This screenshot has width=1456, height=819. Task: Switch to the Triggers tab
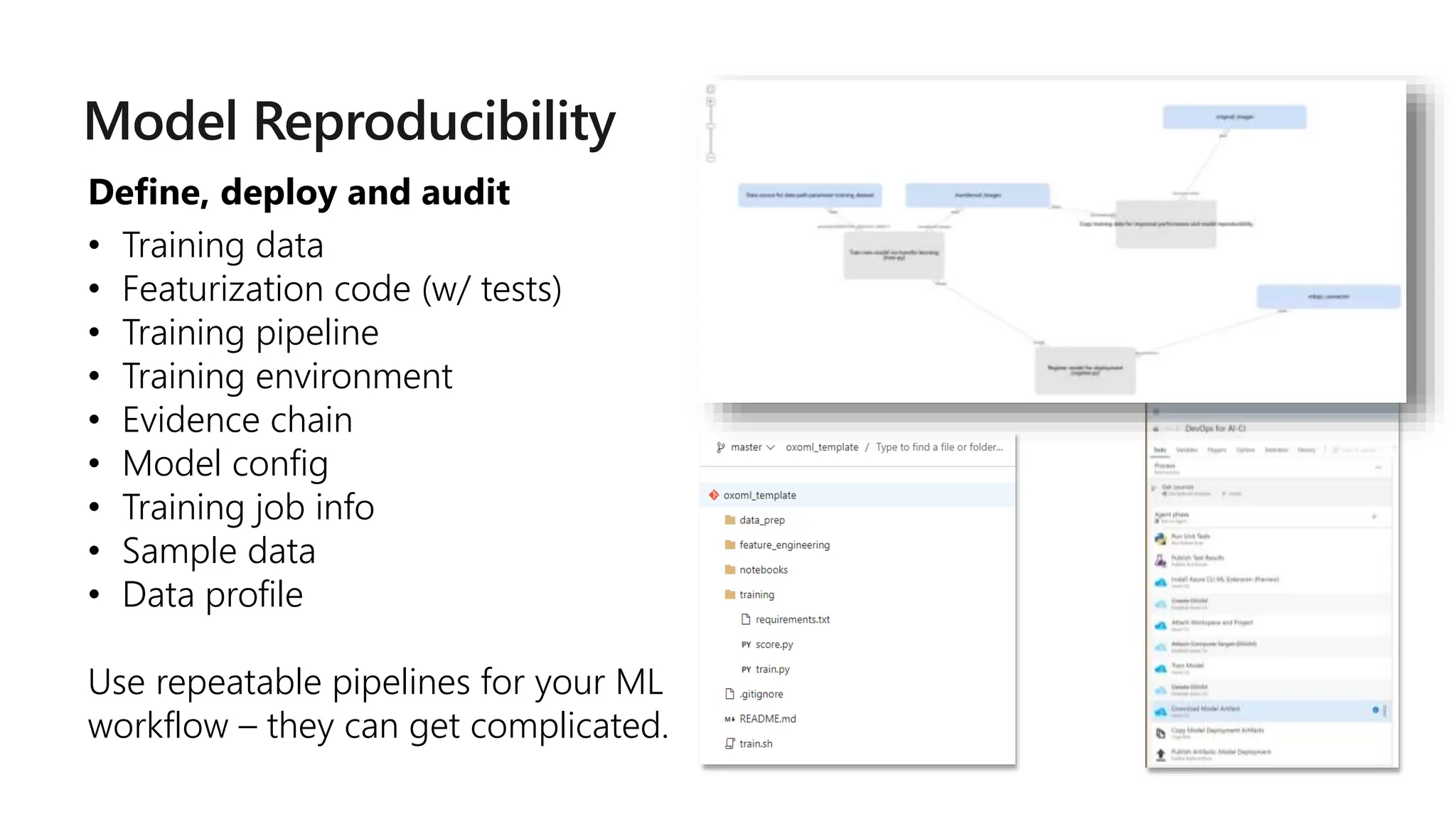click(x=1216, y=450)
